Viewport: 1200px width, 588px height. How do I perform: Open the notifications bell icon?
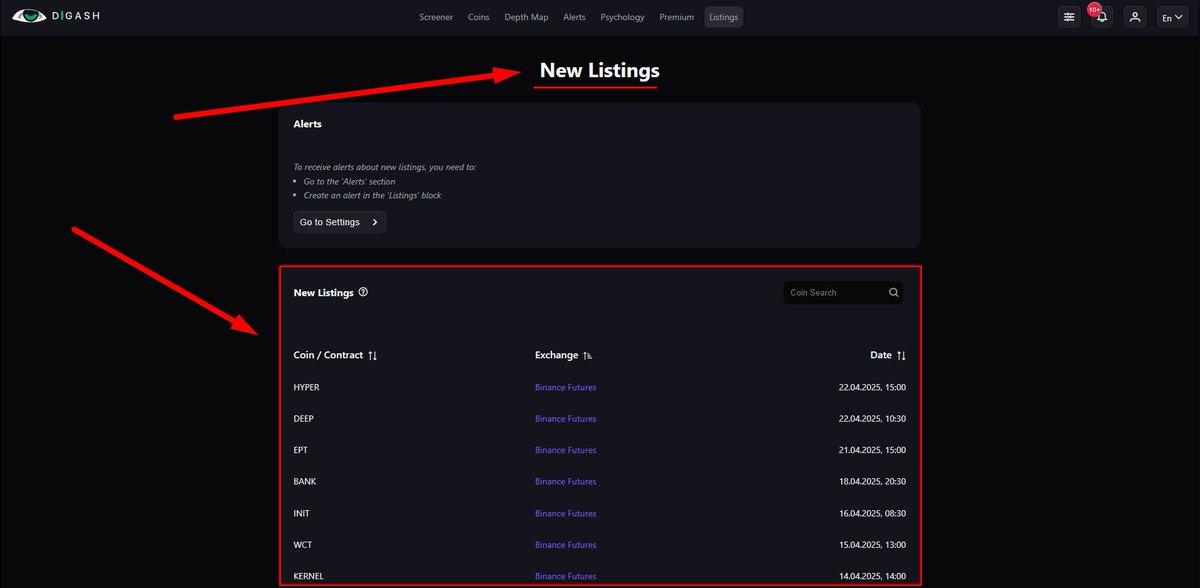[1102, 17]
